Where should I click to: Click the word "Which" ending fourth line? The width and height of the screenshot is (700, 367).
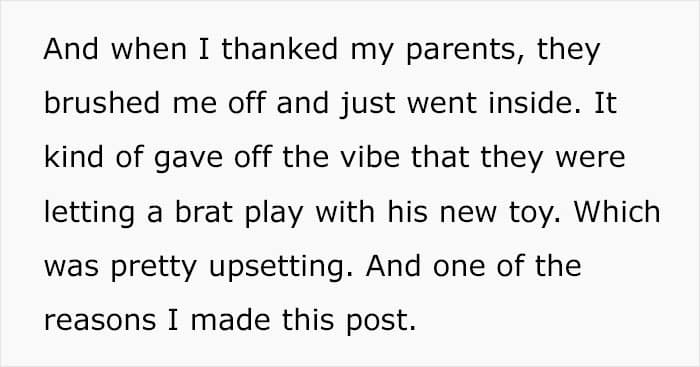coord(617,211)
